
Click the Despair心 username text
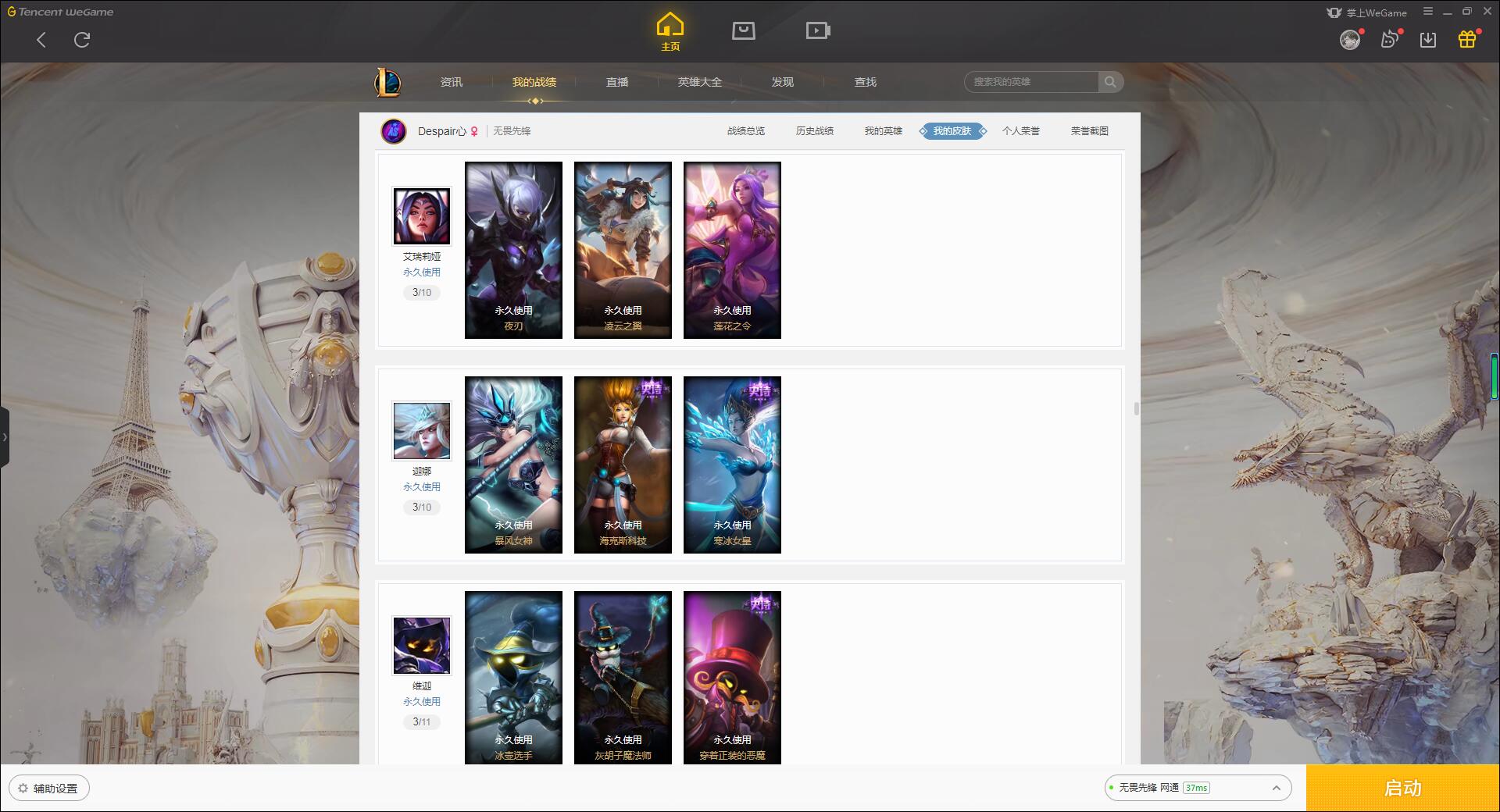(x=442, y=131)
